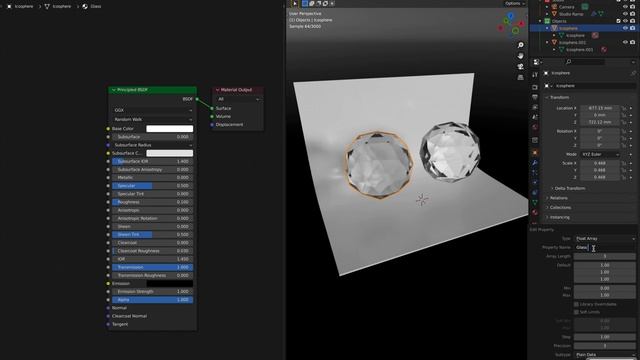
Task: Select Icosphere.002 object in outliner
Action: click(572, 42)
